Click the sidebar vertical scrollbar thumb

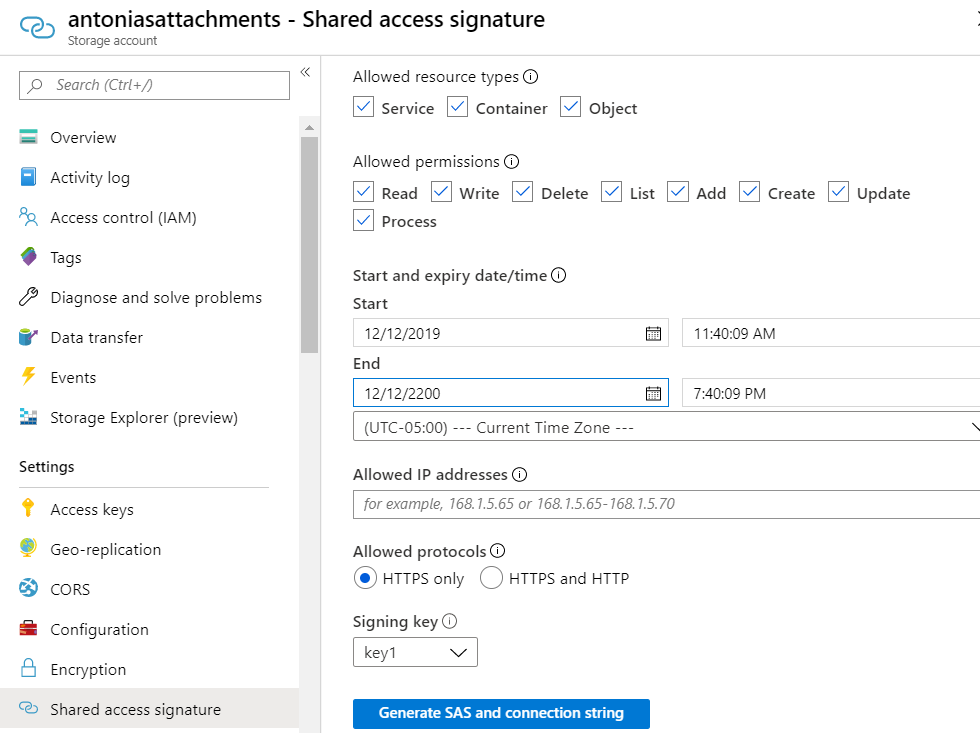coord(309,245)
